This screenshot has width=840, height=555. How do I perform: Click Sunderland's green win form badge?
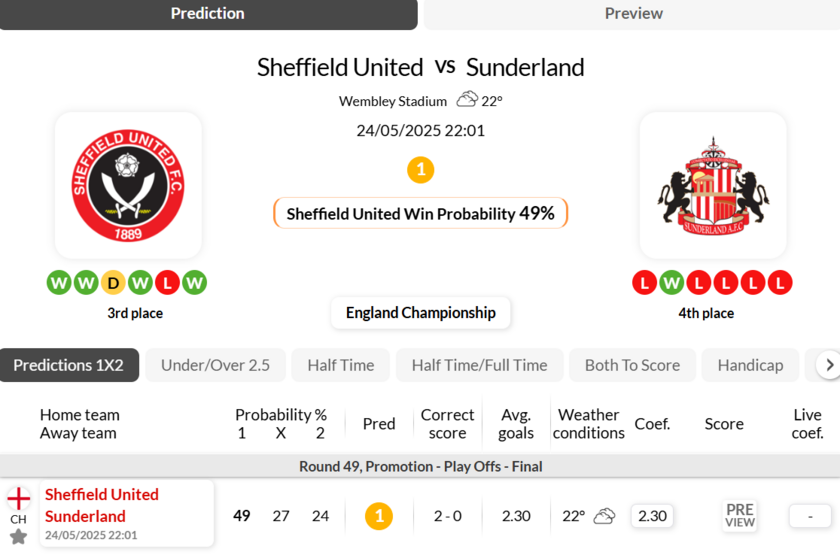tap(671, 283)
